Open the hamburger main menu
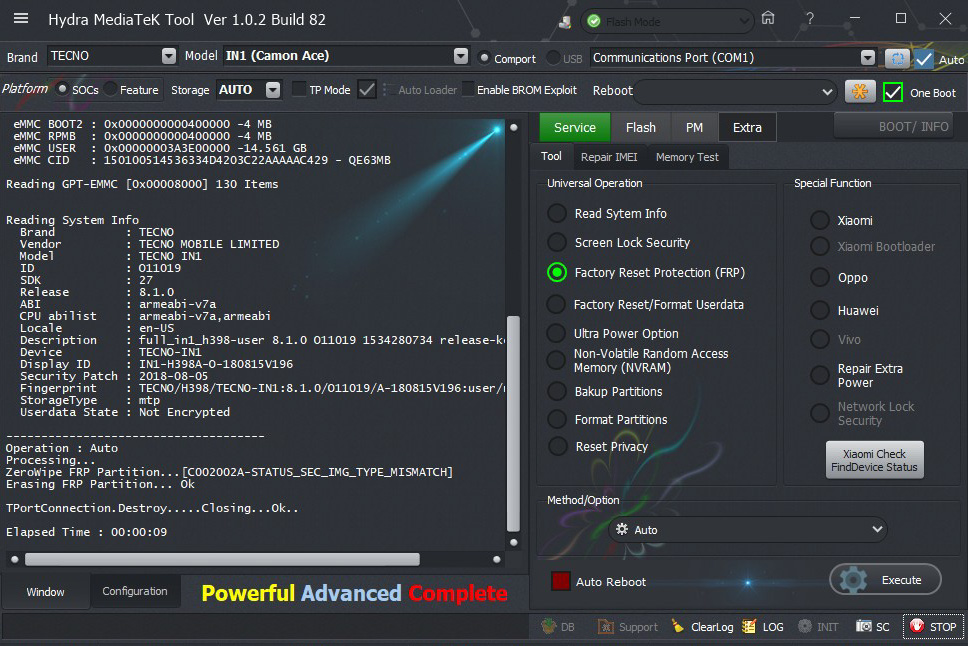This screenshot has width=968, height=646. pyautogui.click(x=21, y=19)
